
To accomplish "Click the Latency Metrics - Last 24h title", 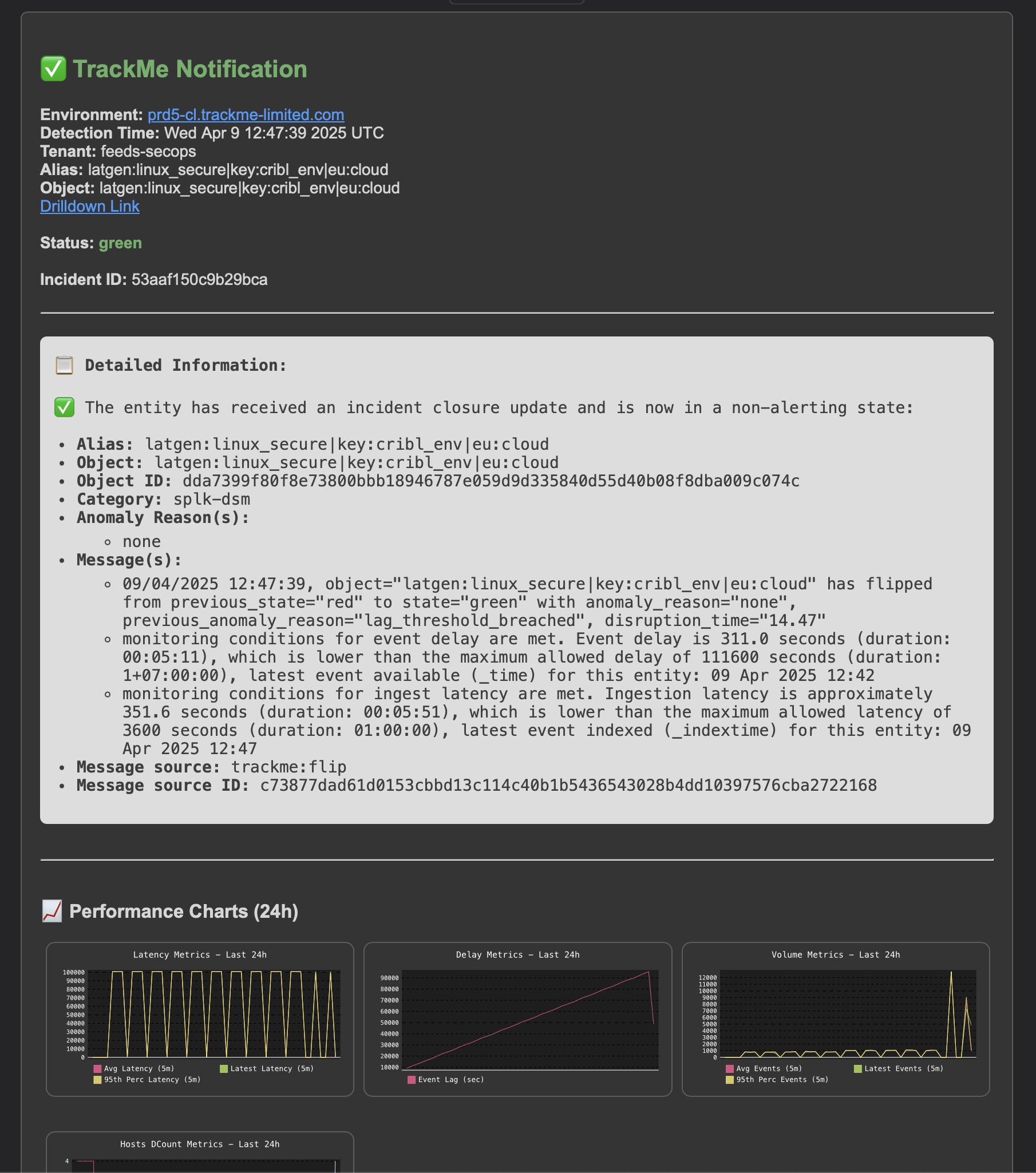I will [x=200, y=955].
